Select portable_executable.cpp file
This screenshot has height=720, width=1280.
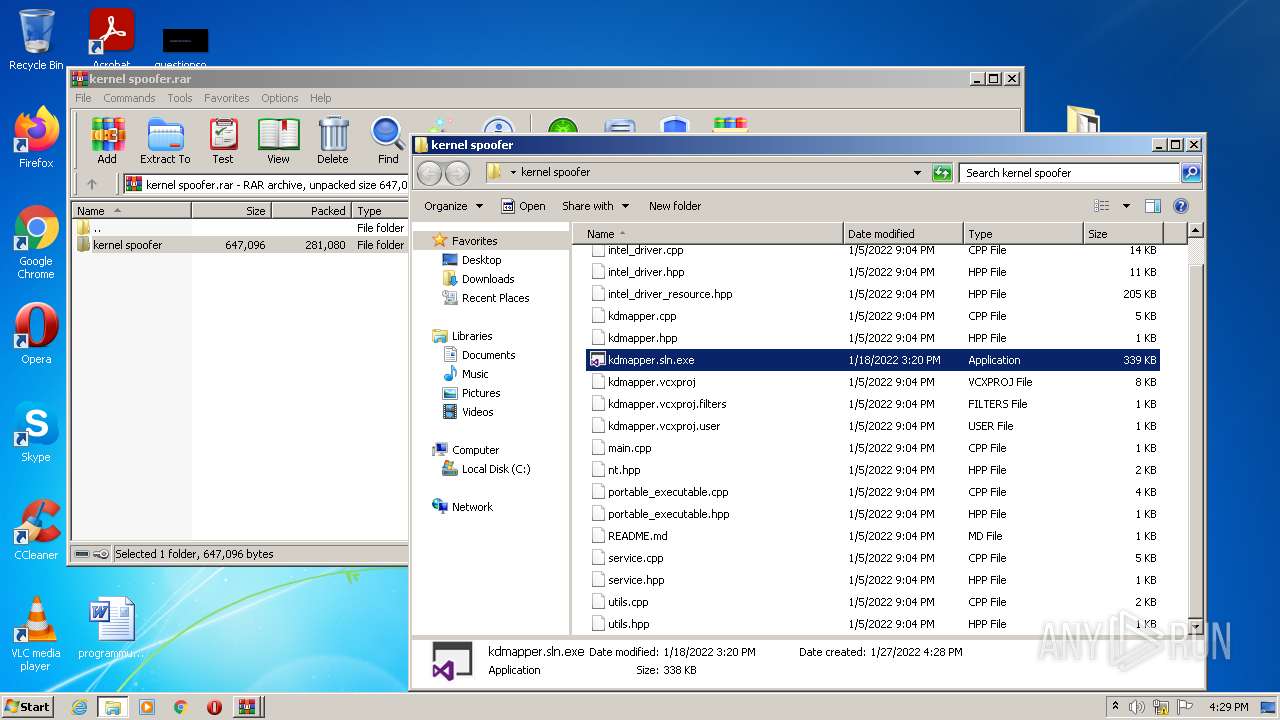[x=873, y=492]
